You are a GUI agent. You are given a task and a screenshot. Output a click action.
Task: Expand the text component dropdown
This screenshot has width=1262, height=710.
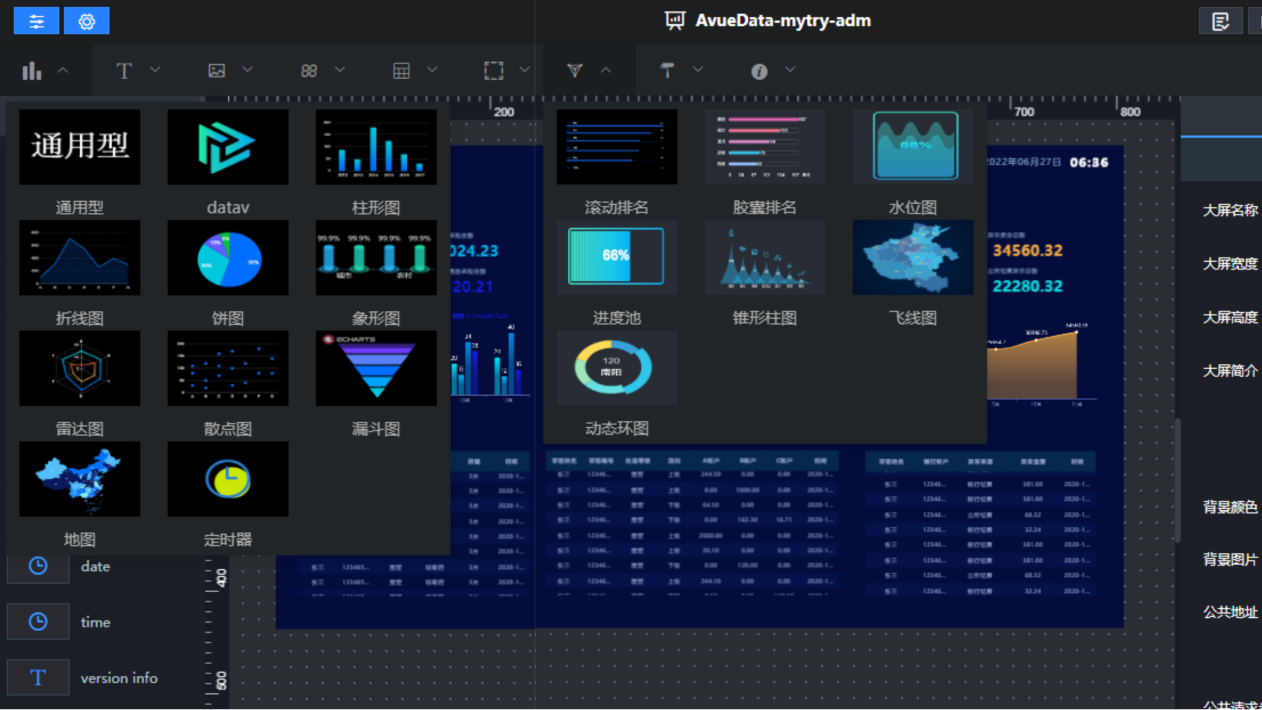coord(155,70)
